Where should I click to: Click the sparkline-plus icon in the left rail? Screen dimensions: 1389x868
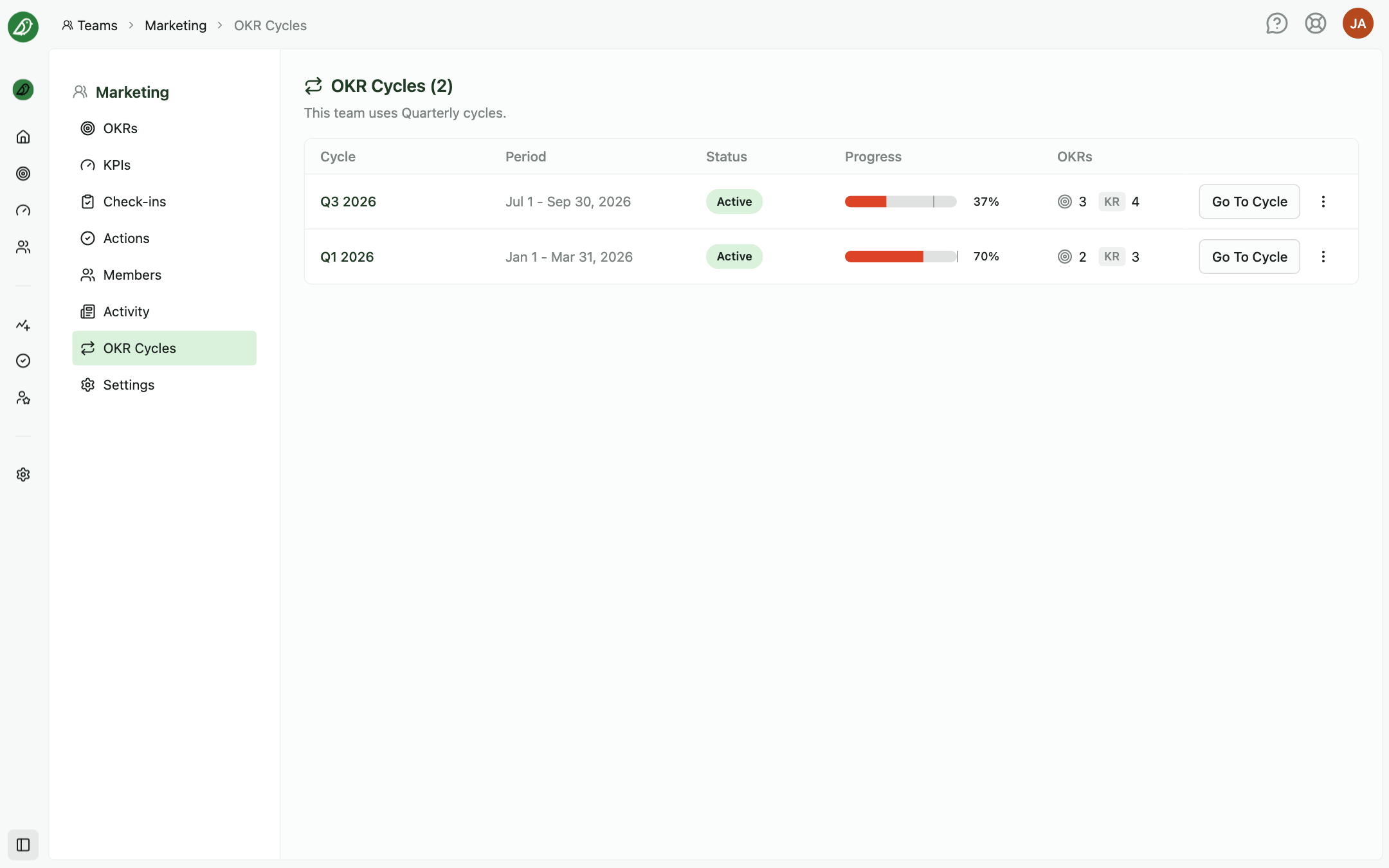coord(23,325)
